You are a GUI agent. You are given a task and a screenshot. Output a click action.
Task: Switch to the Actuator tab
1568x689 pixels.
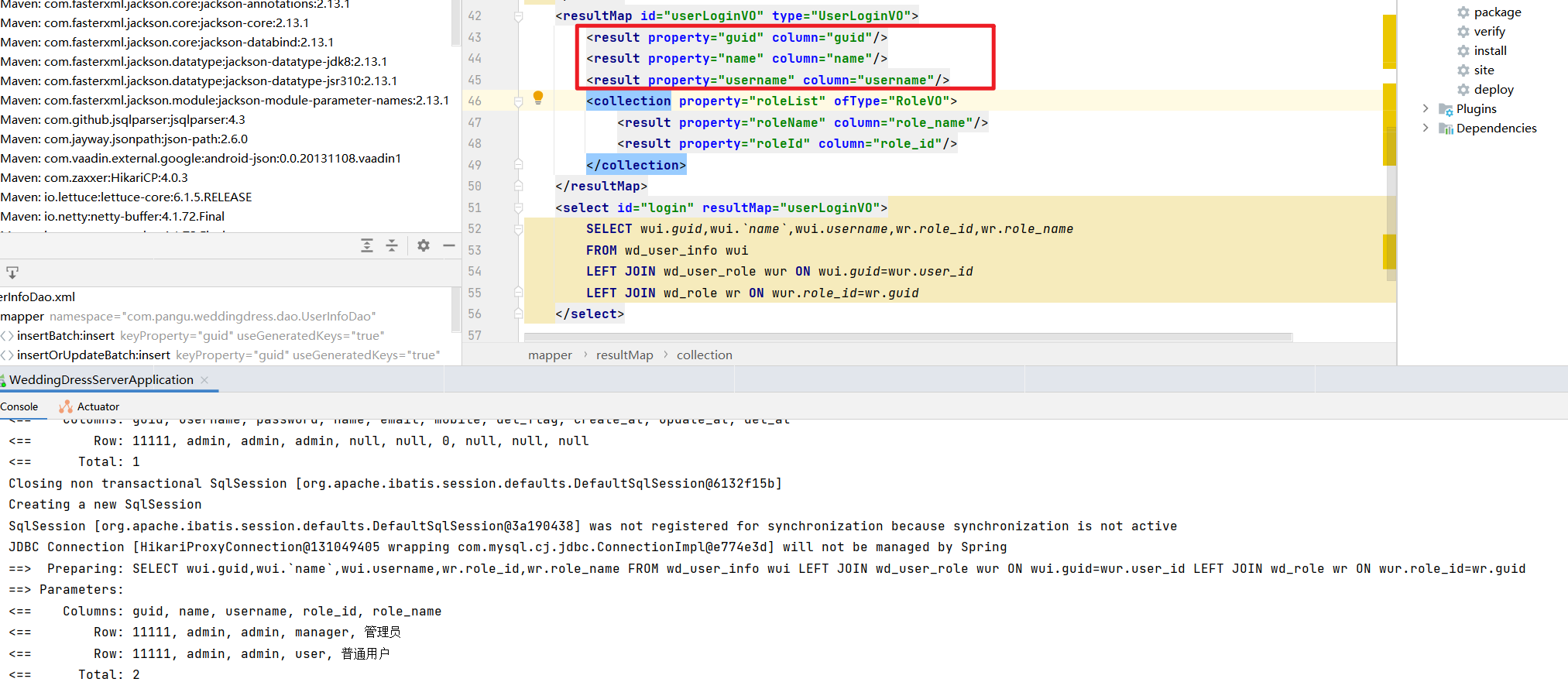98,407
